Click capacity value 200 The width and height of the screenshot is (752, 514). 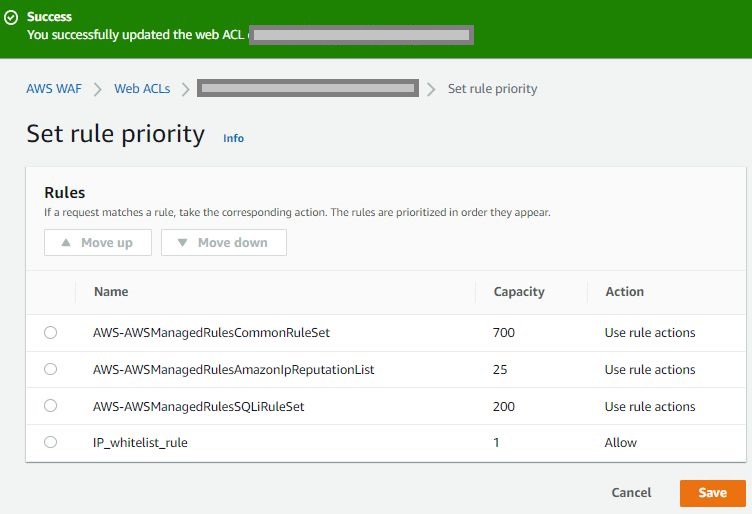click(x=504, y=407)
